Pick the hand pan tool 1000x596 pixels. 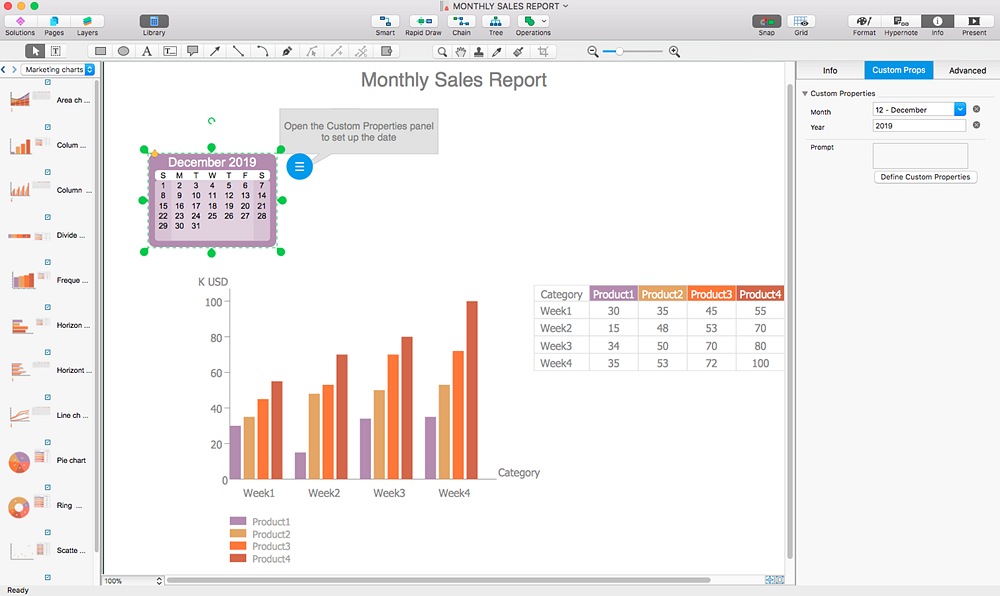(461, 51)
